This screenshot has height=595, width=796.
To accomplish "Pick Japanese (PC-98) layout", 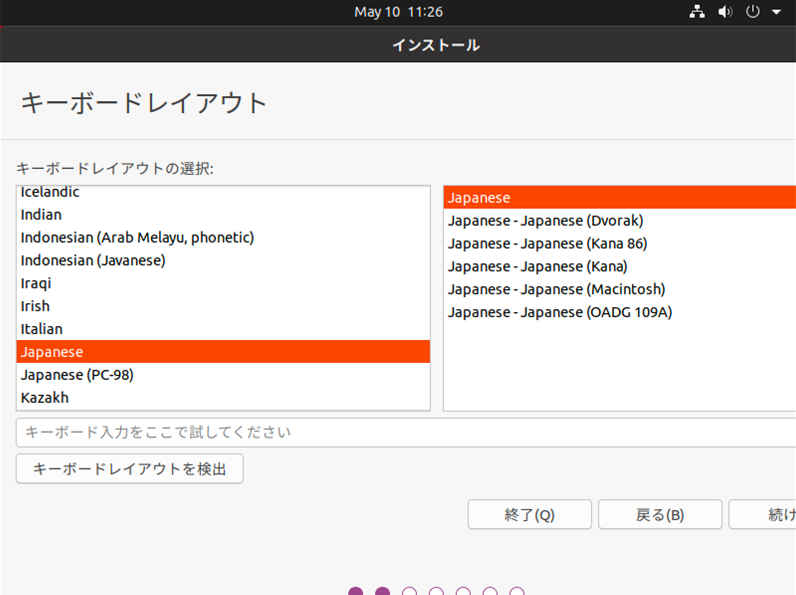I will [77, 375].
